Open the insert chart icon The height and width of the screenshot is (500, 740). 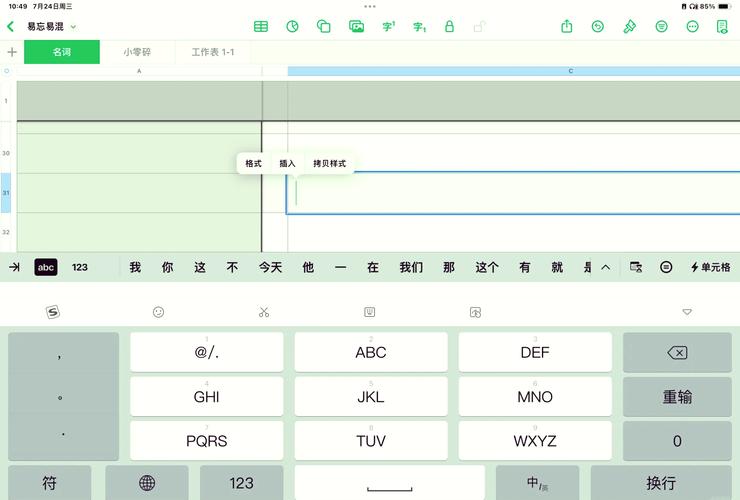tap(292, 27)
